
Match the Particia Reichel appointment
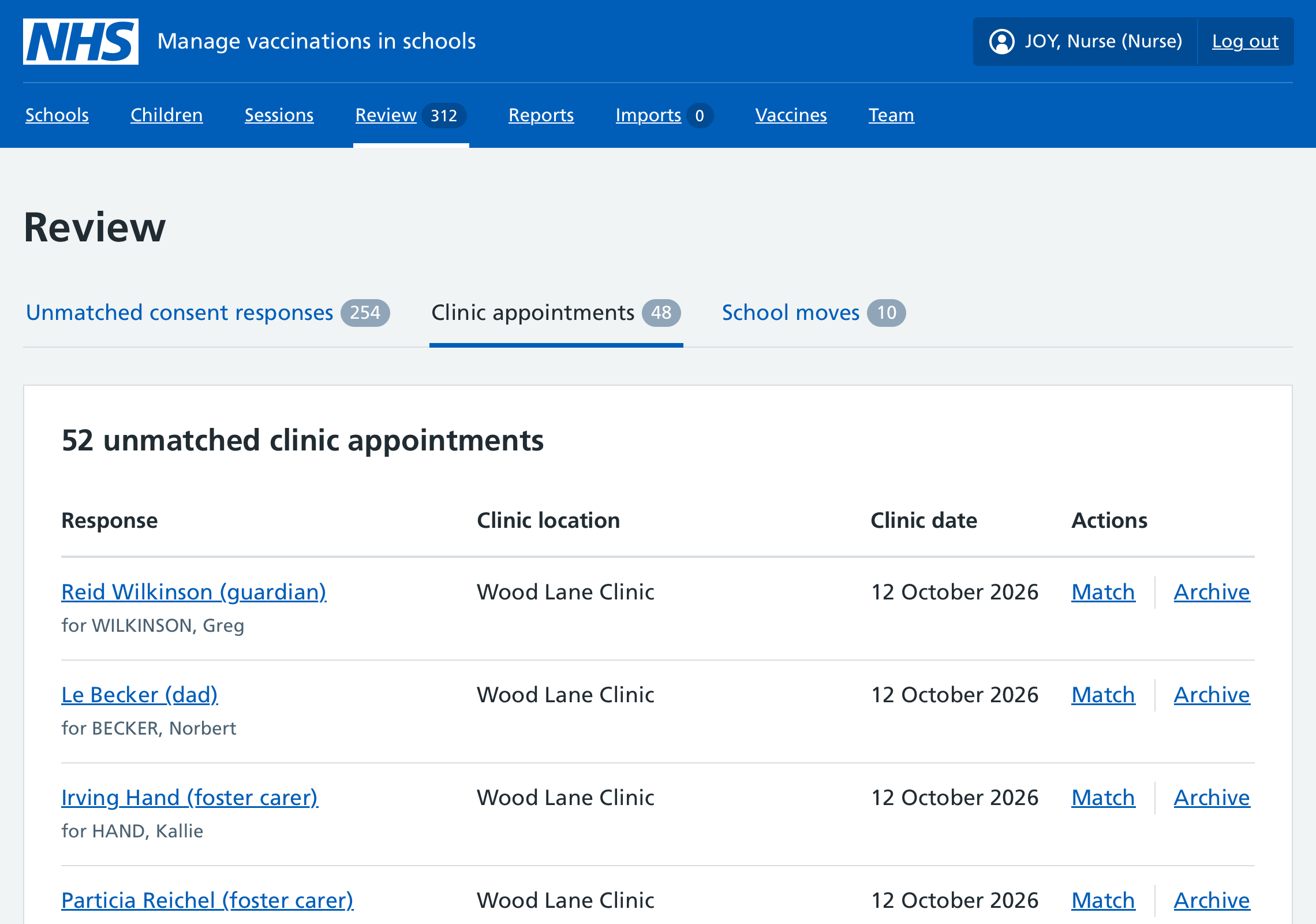(x=1103, y=900)
